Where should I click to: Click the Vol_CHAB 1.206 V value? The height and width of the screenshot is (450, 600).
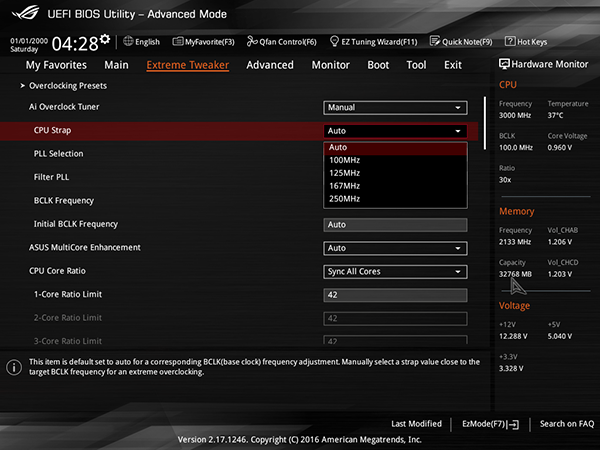[559, 242]
